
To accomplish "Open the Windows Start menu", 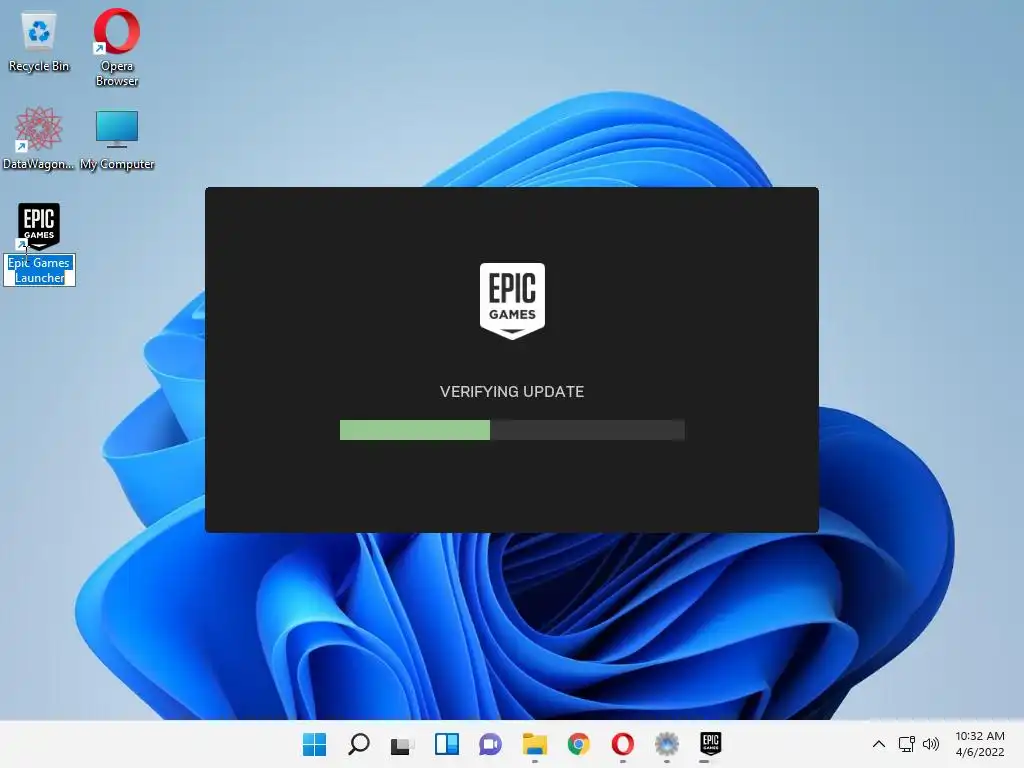I will point(314,744).
